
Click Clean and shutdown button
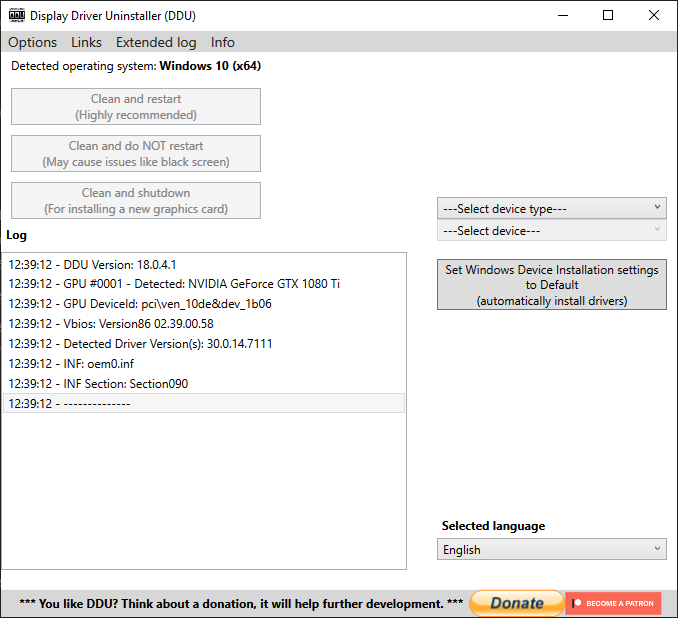coord(136,201)
